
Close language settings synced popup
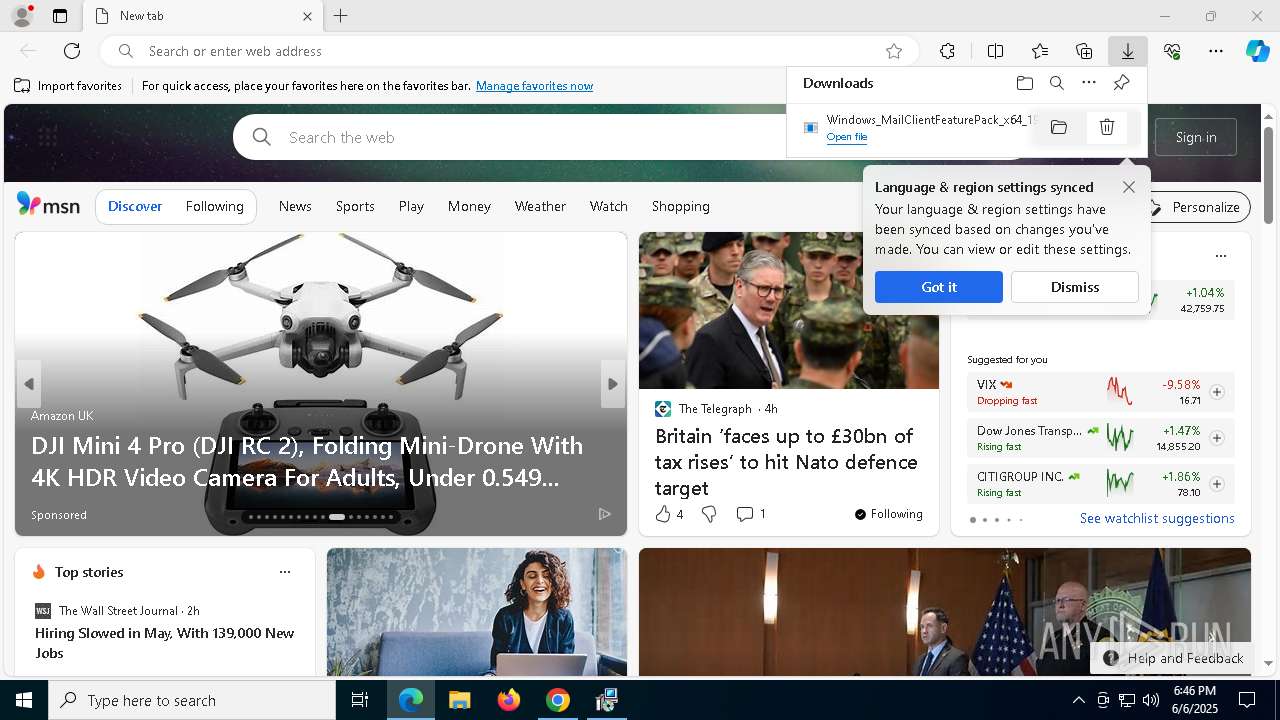1129,187
